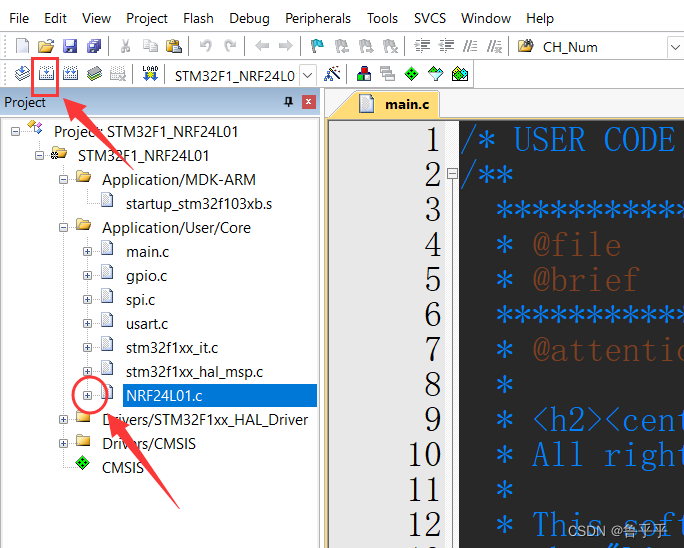Select the CMSIS component entry

(x=122, y=468)
